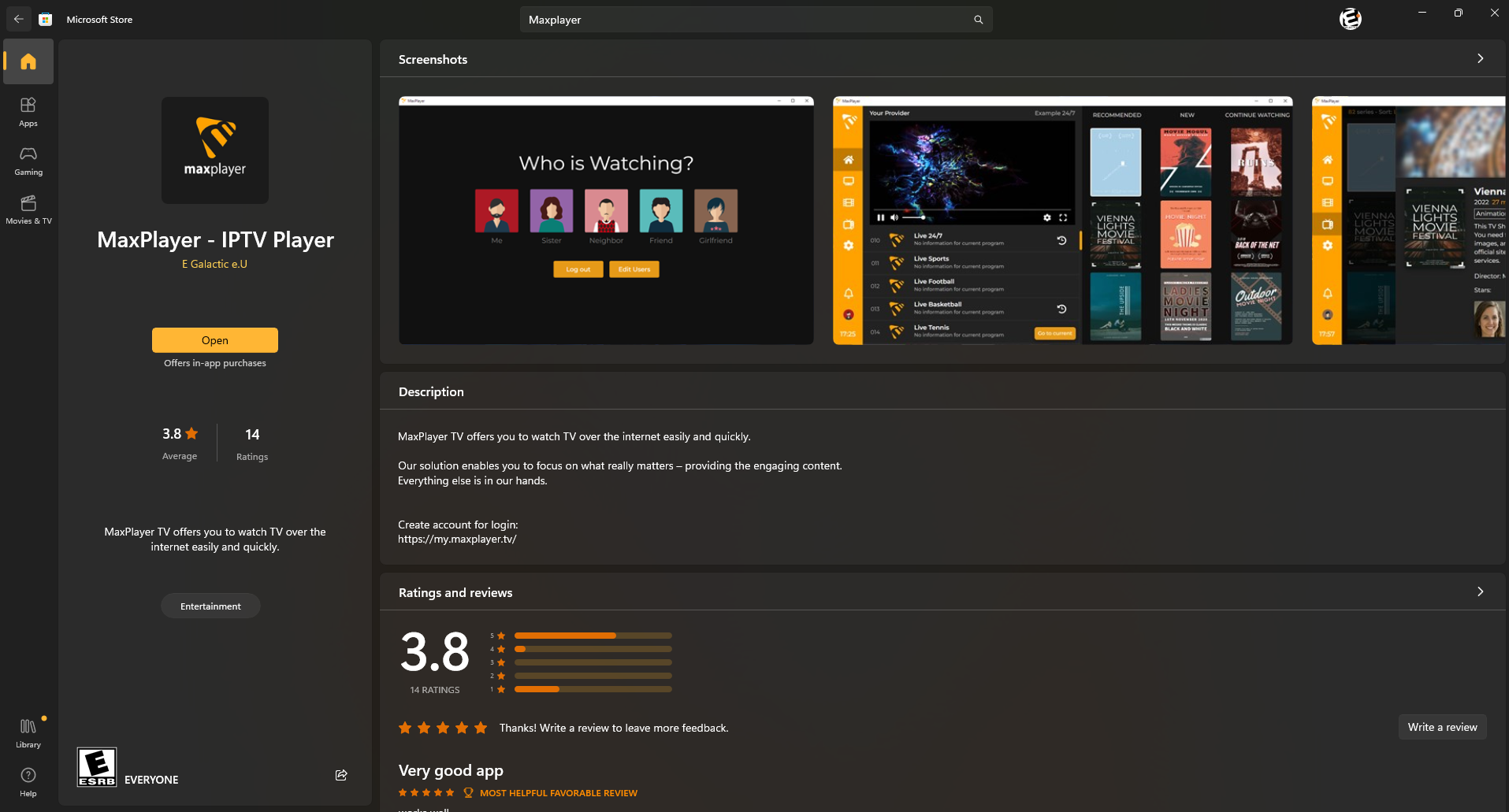Open Movies & TV section

coord(28,209)
